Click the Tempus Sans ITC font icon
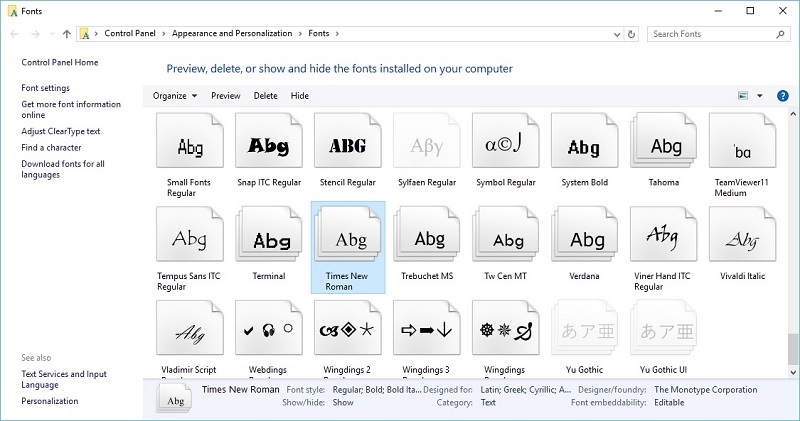 click(x=190, y=239)
